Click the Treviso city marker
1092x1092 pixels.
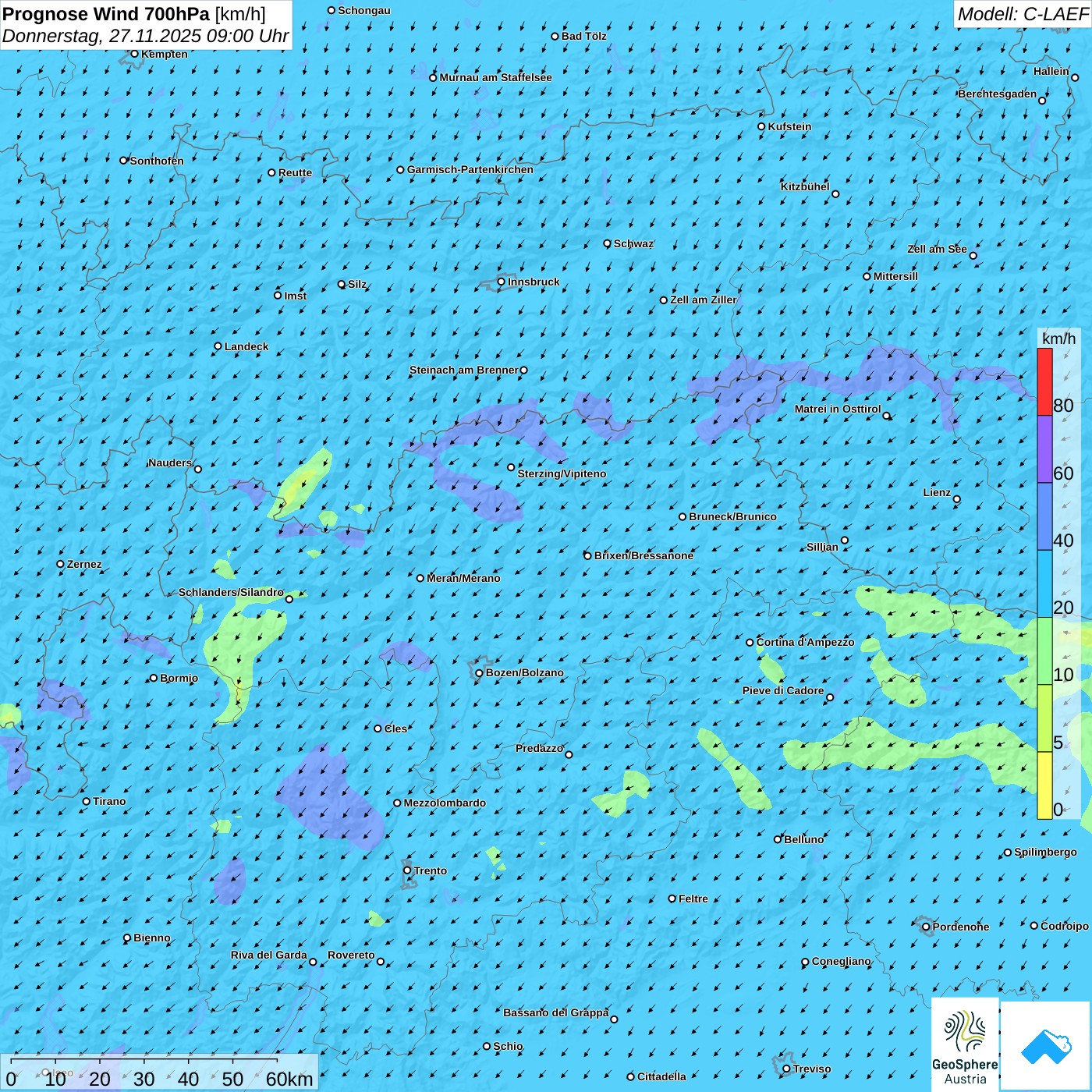(787, 1069)
